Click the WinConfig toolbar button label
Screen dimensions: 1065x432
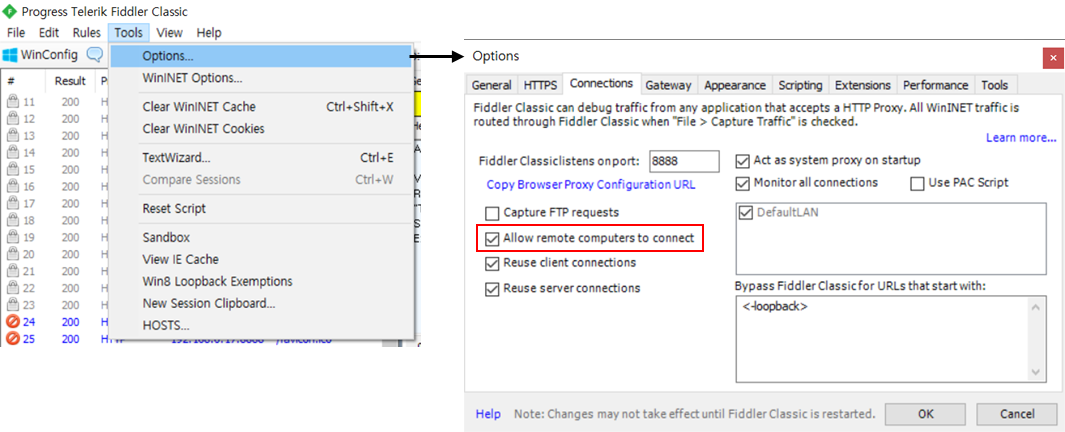pos(50,54)
